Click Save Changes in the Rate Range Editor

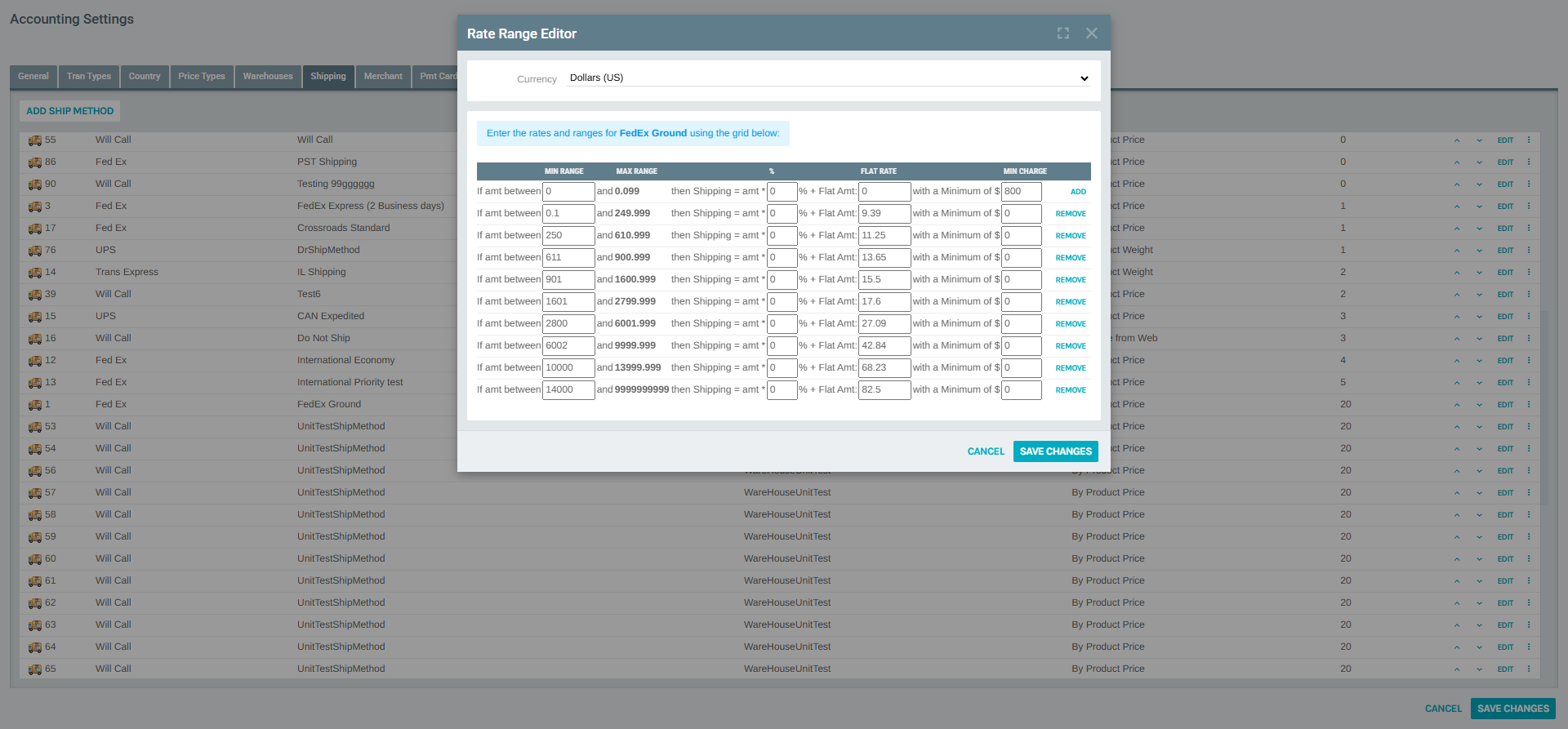coord(1055,451)
